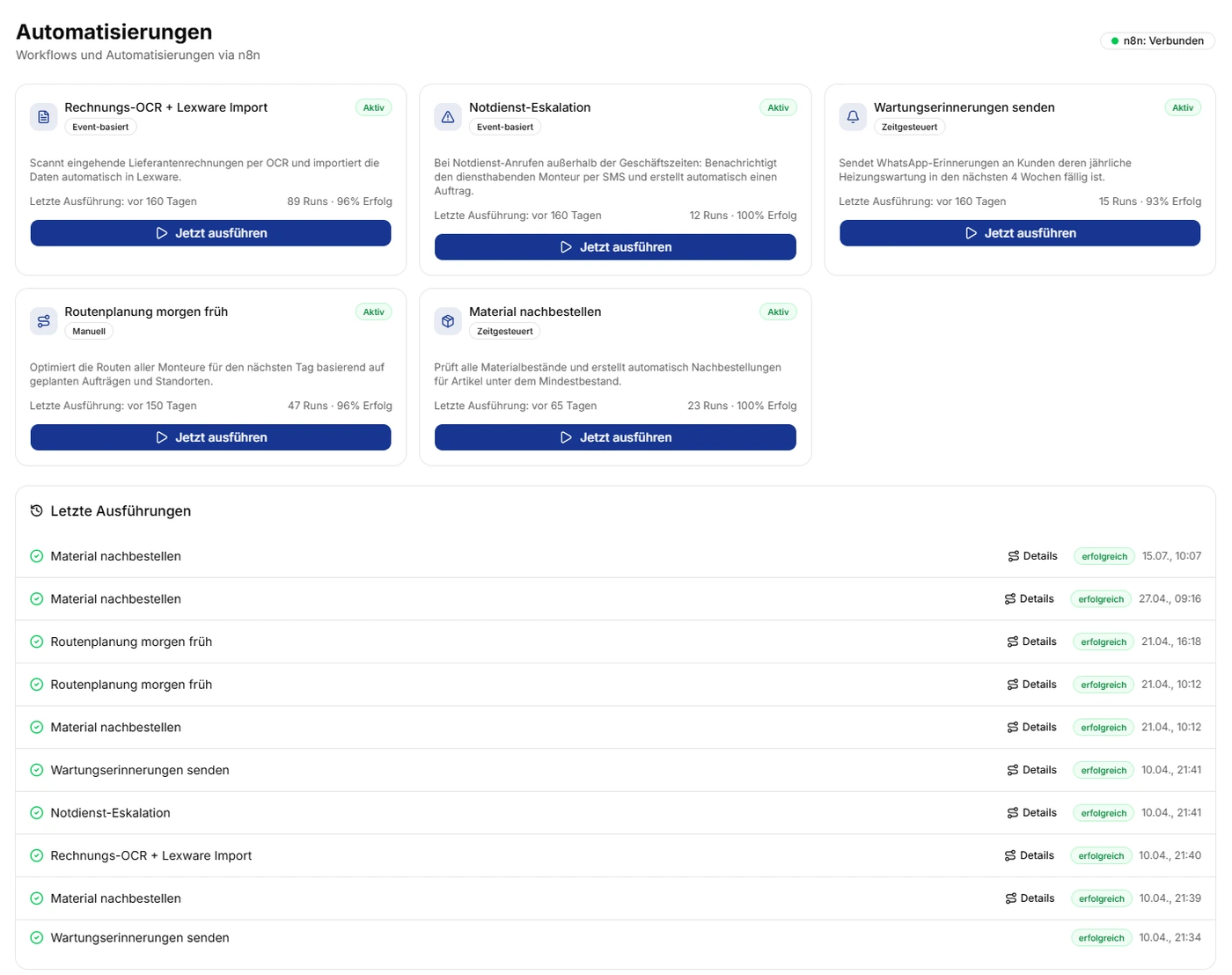Click the route icon of Routenplanung card

(44, 321)
